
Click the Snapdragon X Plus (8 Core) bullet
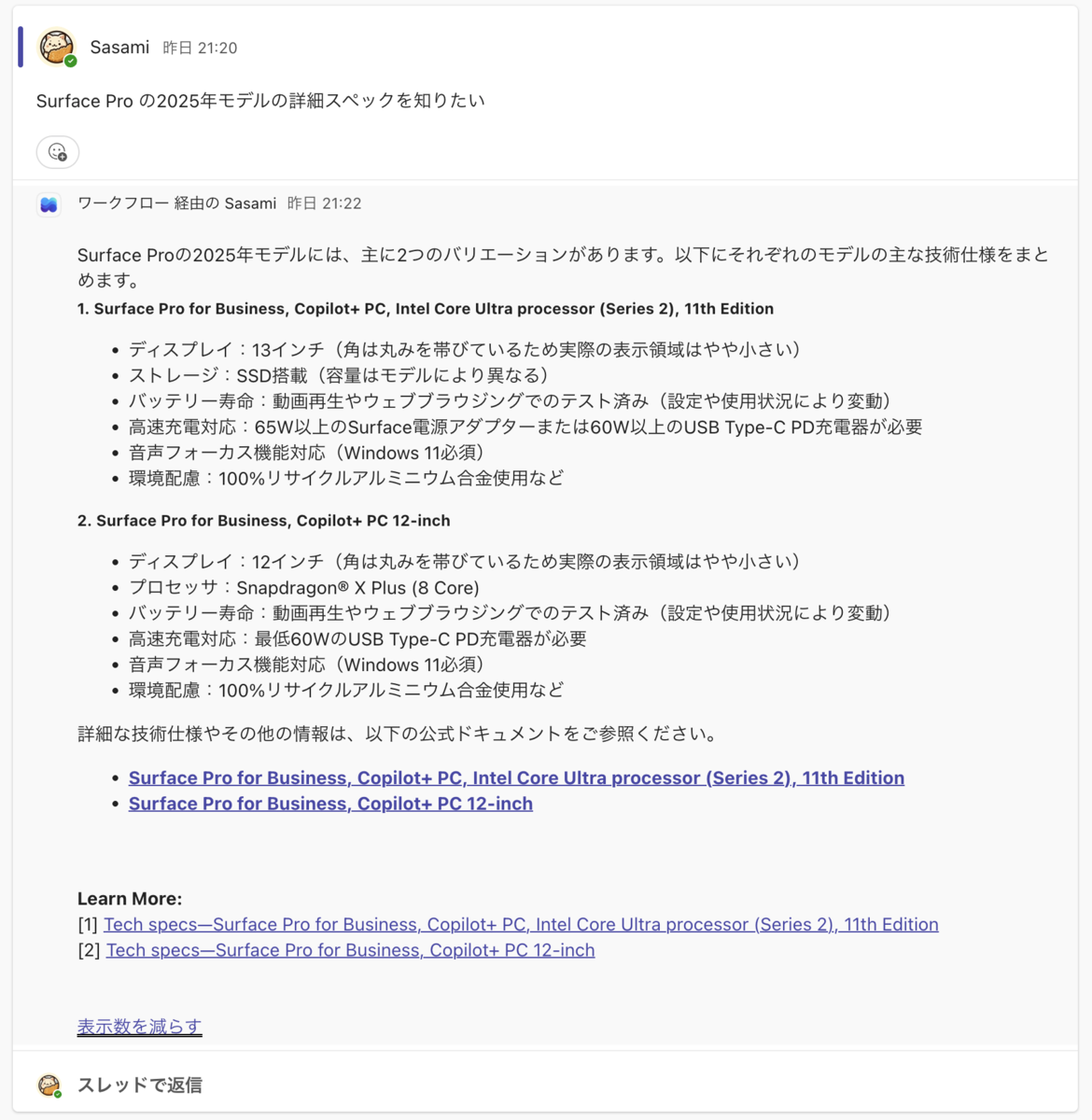(x=304, y=588)
